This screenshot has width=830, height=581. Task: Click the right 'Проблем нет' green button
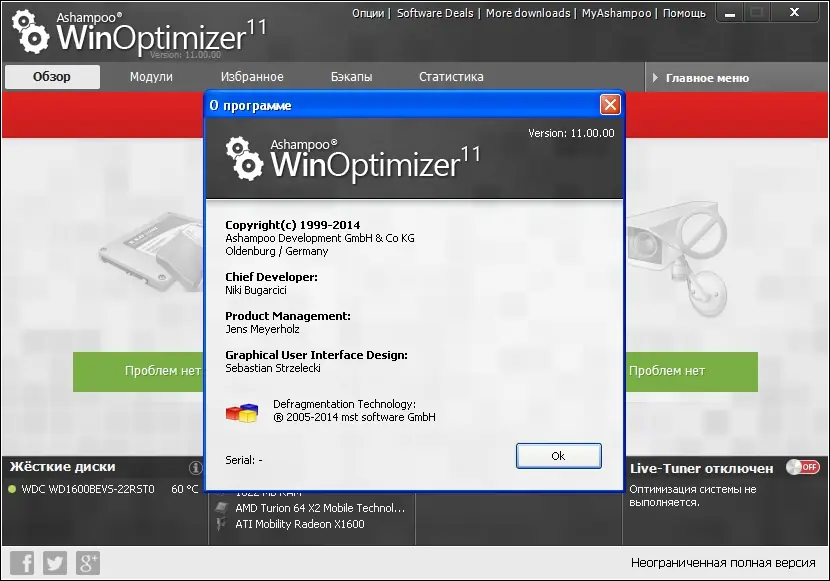[691, 371]
